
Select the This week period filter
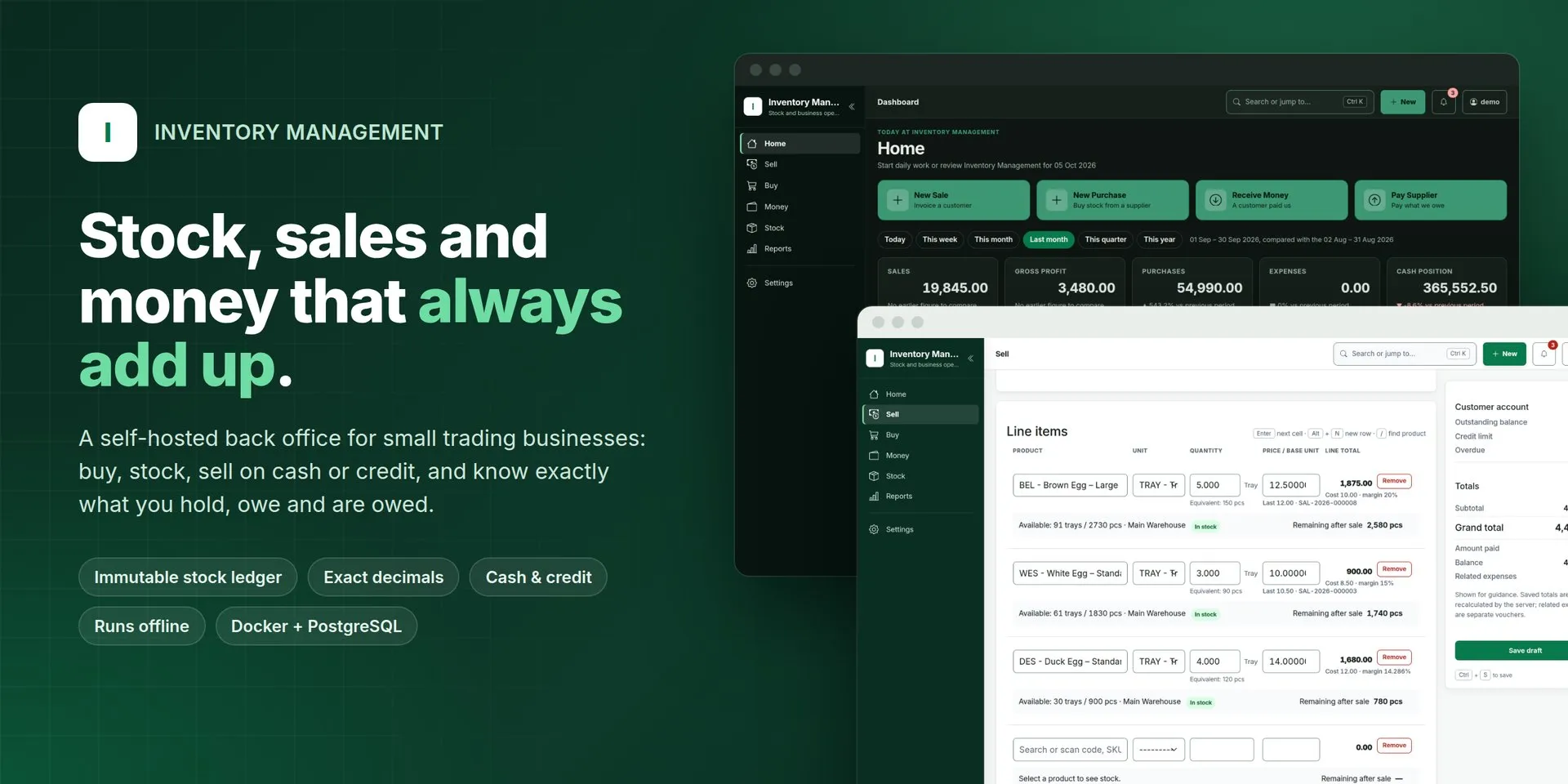[x=940, y=239]
